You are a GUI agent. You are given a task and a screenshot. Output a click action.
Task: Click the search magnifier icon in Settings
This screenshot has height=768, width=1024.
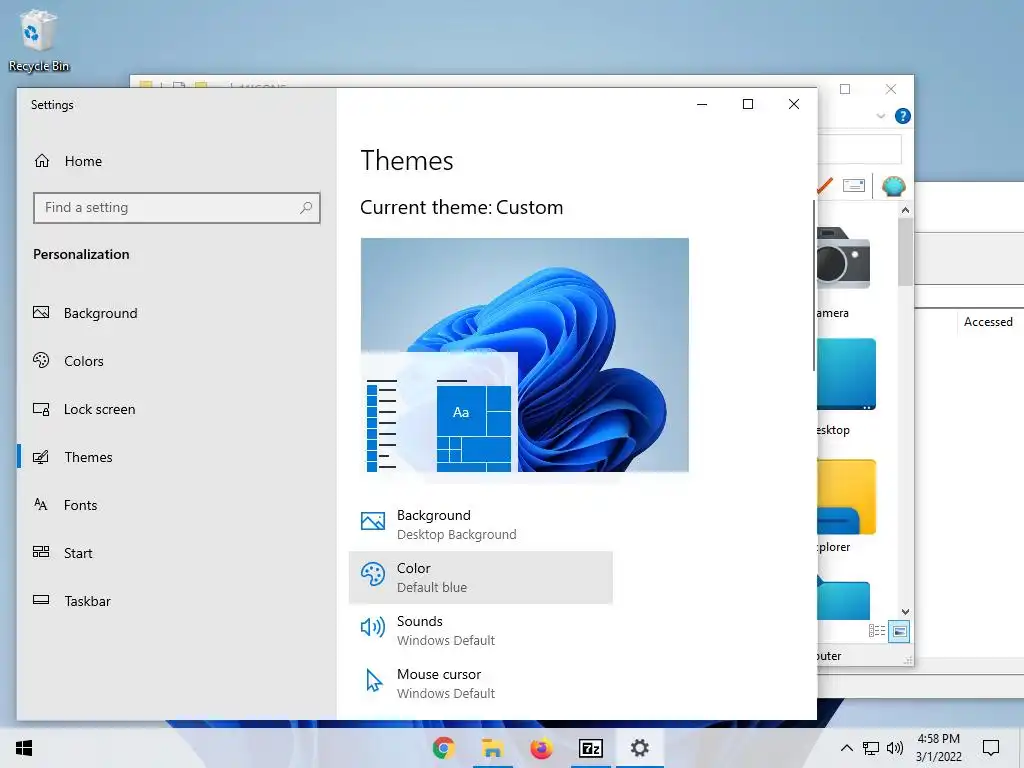point(306,208)
